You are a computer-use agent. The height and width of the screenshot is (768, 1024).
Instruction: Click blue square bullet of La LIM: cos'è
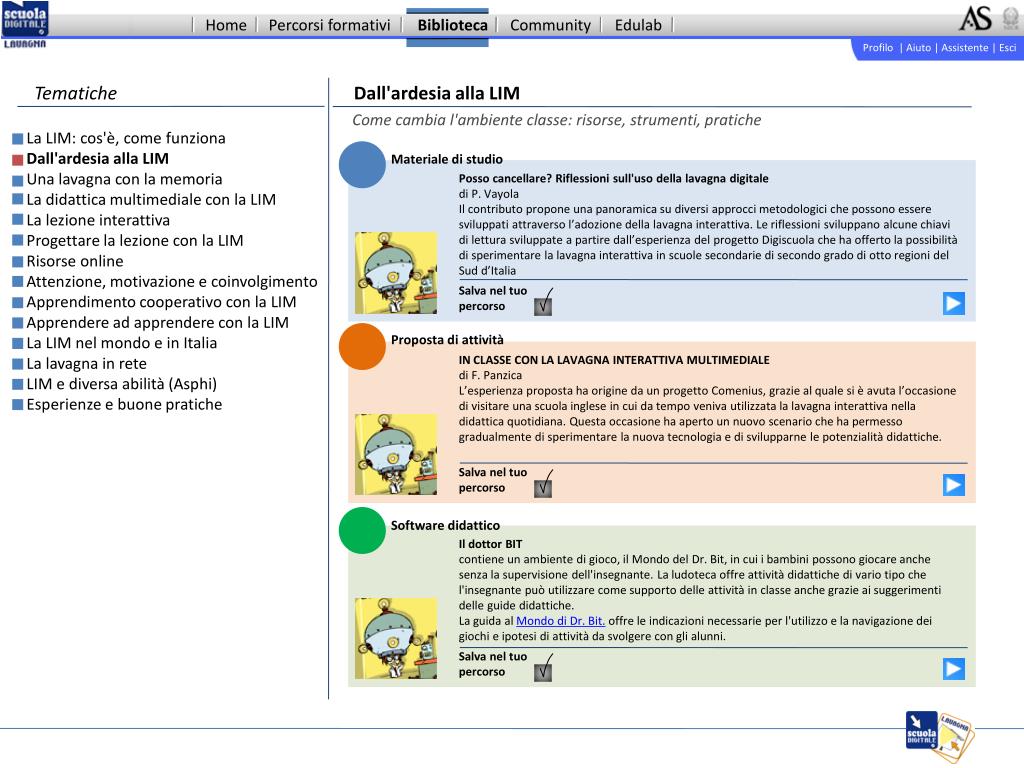[18, 139]
